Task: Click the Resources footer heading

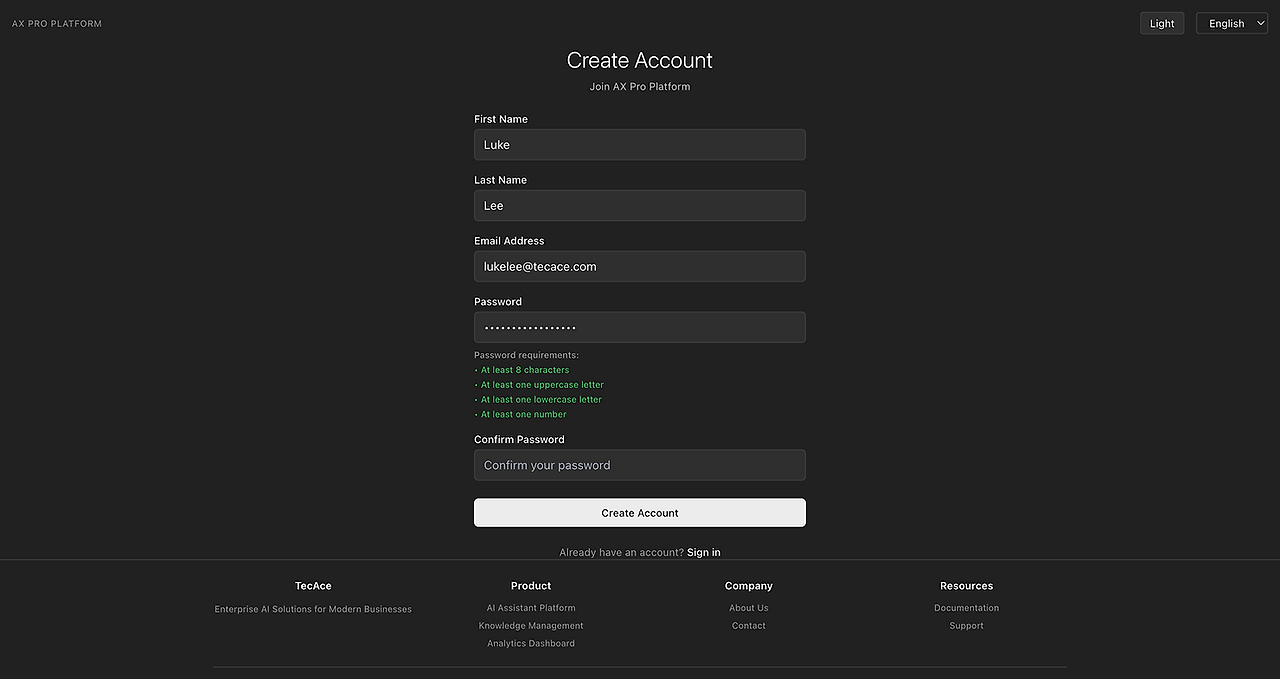Action: point(967,586)
